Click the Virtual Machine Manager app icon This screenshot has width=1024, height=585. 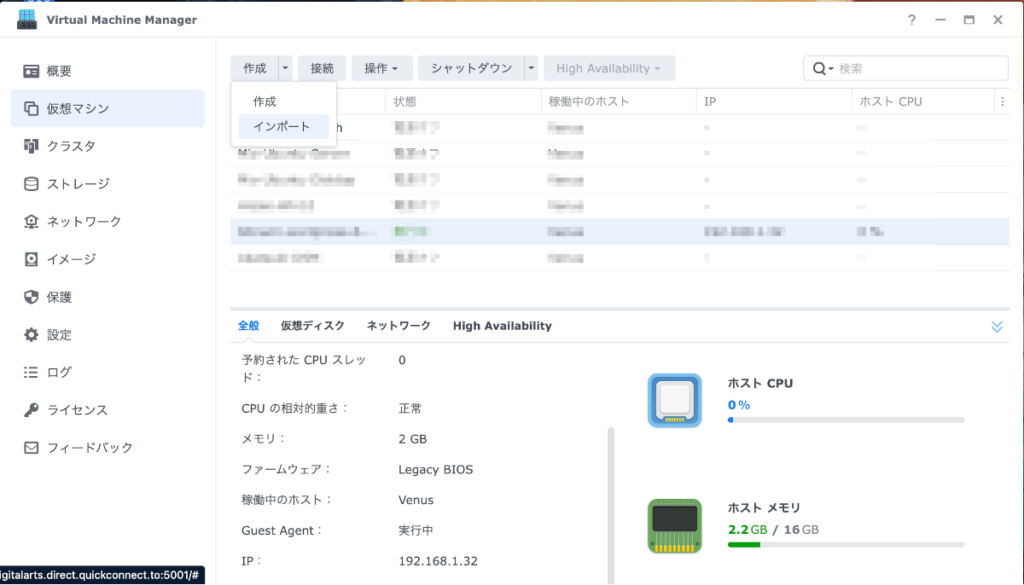tap(27, 20)
